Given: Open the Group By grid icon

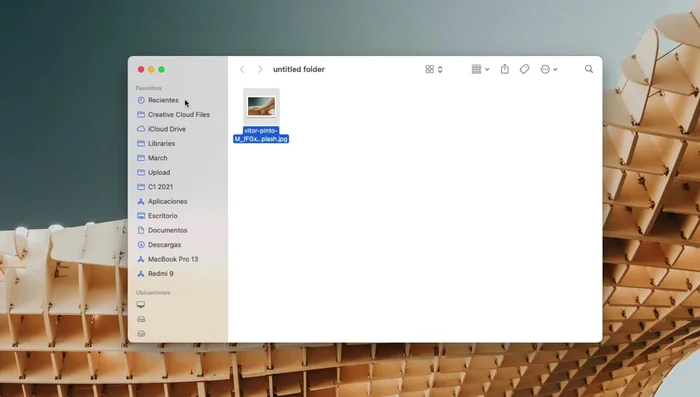Looking at the screenshot, I should 476,69.
